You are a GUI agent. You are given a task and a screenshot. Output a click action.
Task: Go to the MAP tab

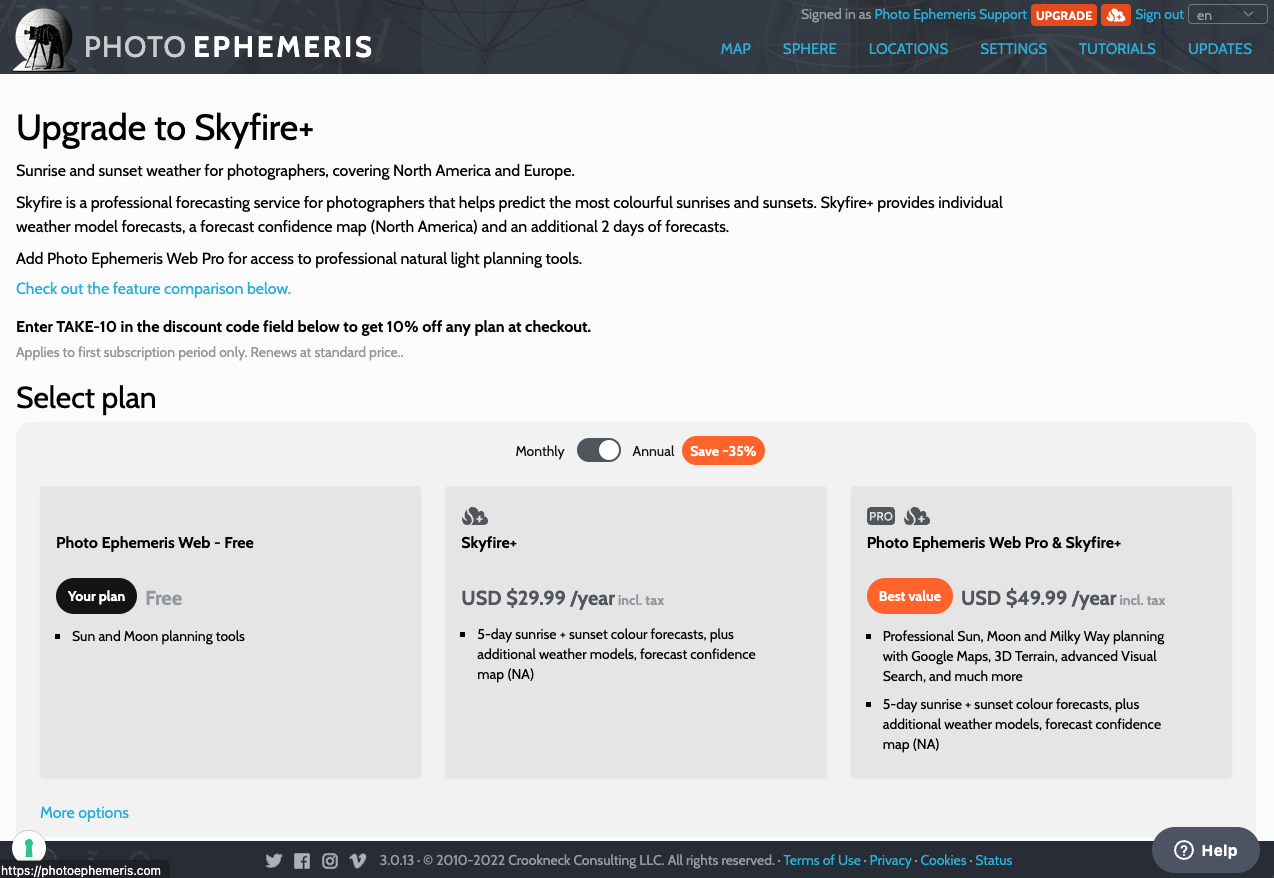tap(736, 48)
